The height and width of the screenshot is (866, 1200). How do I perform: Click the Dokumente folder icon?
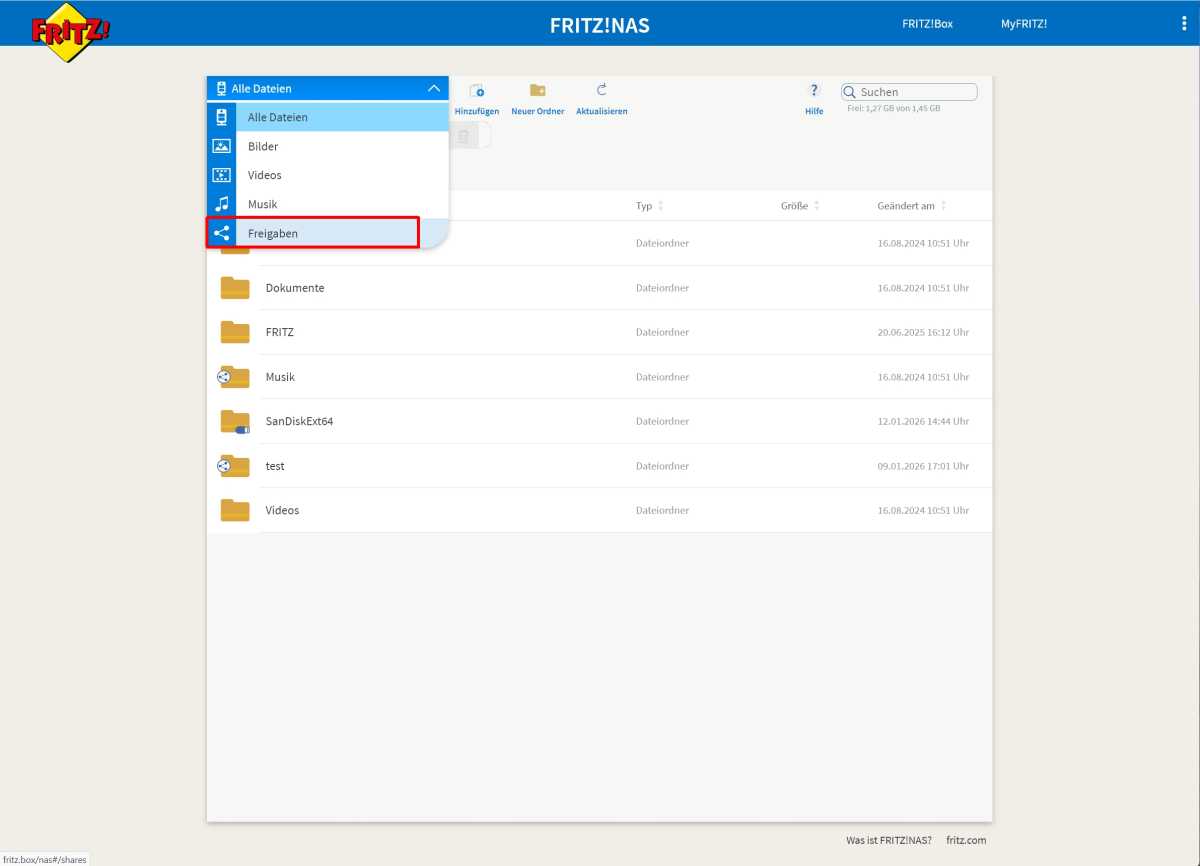(235, 288)
